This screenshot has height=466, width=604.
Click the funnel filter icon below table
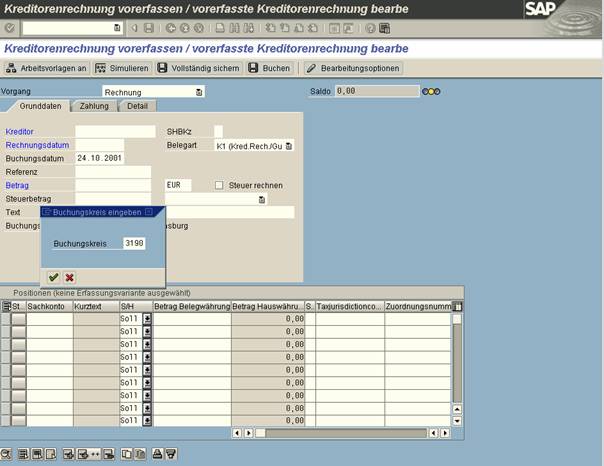point(171,454)
